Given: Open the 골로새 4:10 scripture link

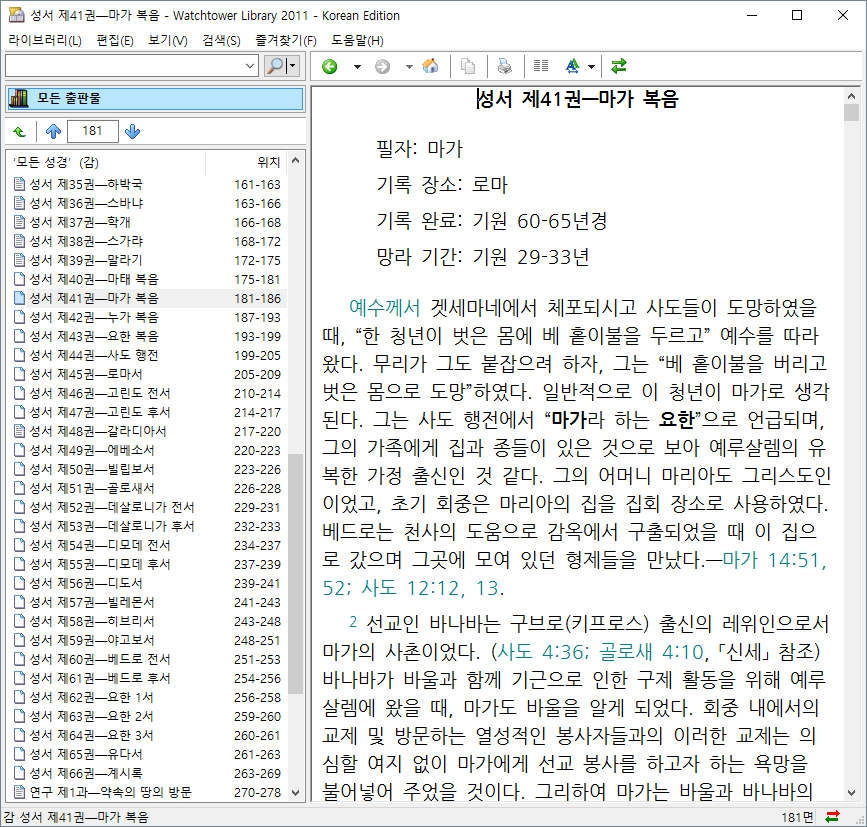Looking at the screenshot, I should pos(651,652).
